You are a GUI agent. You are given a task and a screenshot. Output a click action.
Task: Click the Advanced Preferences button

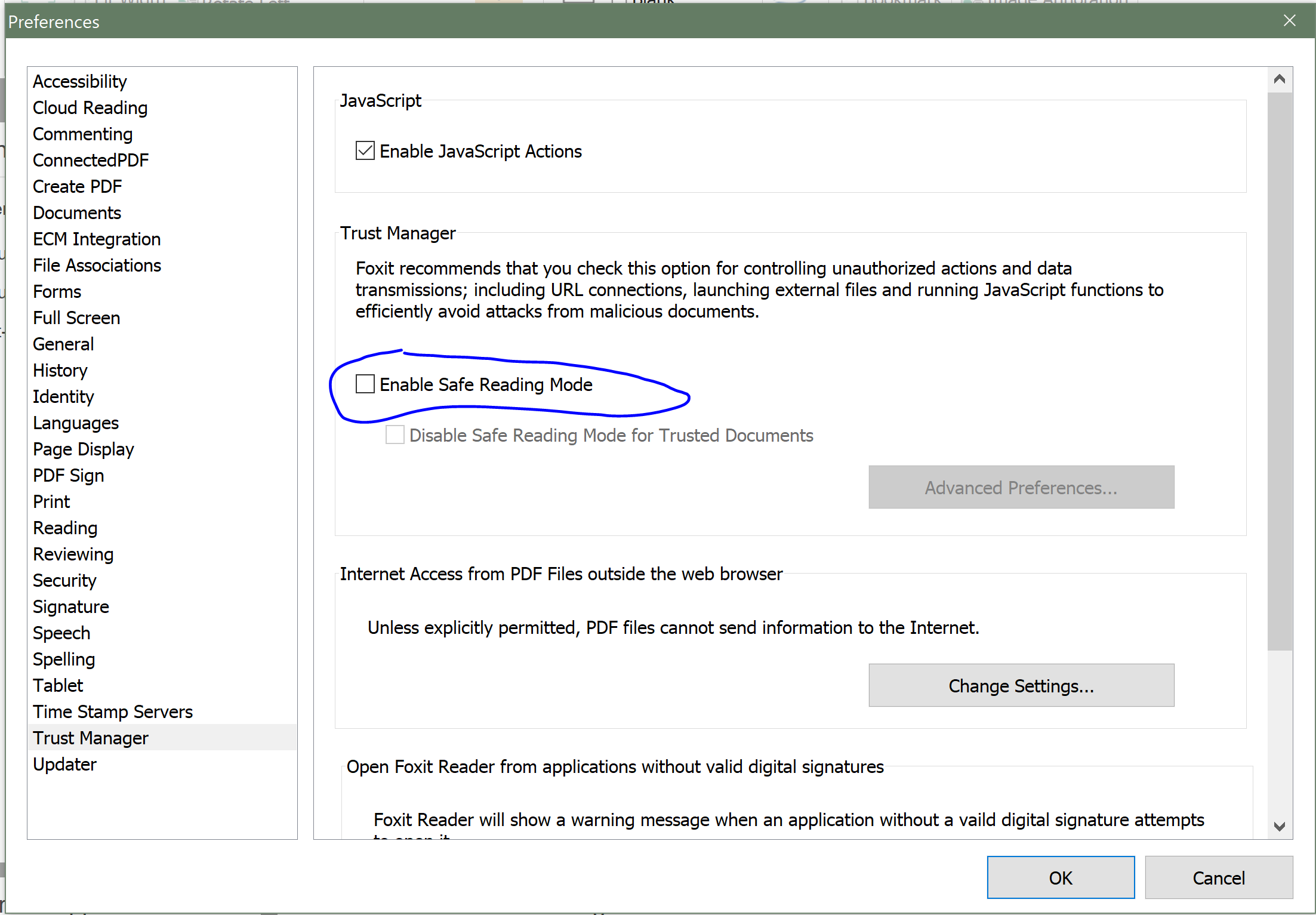1021,487
